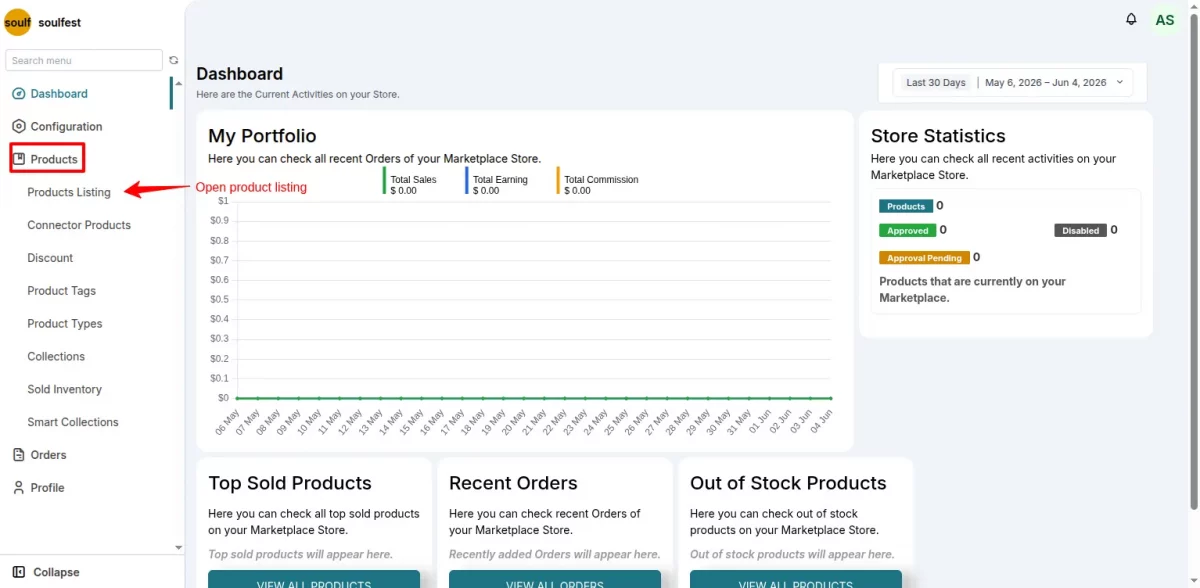Click the soulfest store logo
The image size is (1200, 588).
click(x=17, y=22)
